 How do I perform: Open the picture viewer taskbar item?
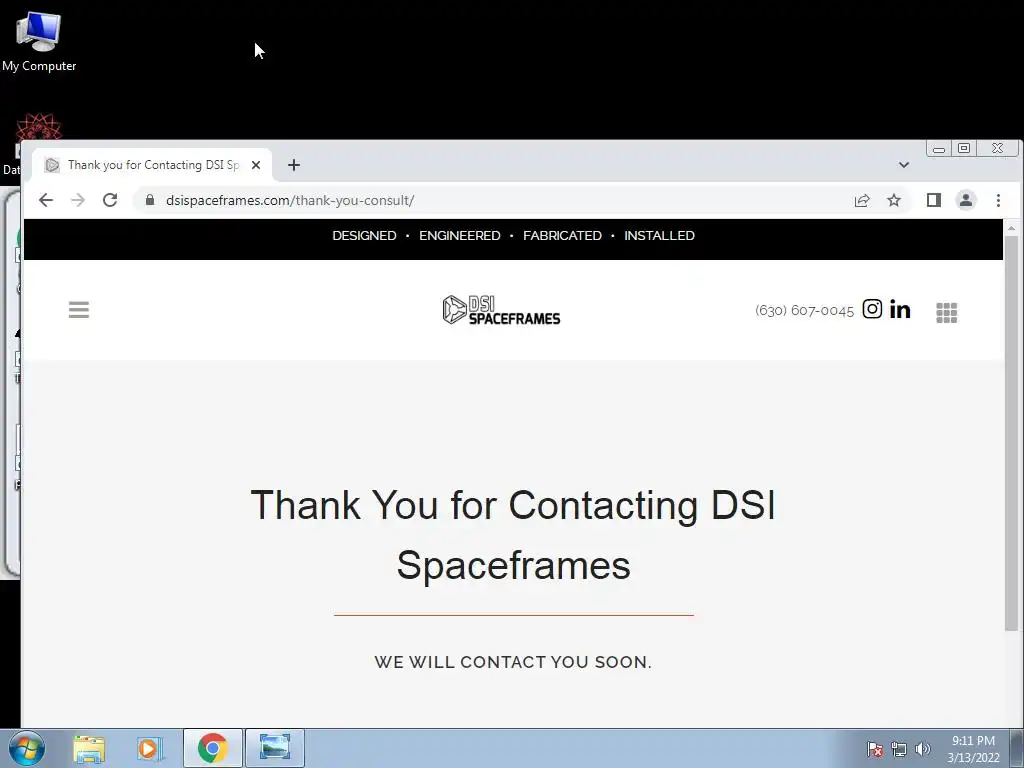click(x=274, y=748)
